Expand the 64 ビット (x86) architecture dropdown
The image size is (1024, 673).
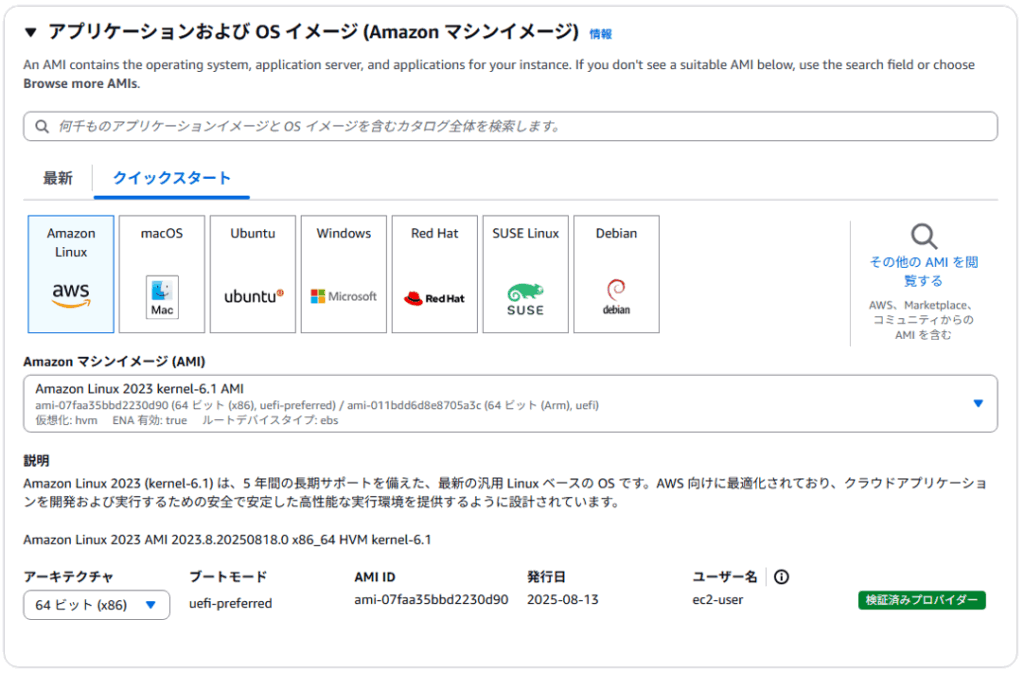[x=96, y=605]
